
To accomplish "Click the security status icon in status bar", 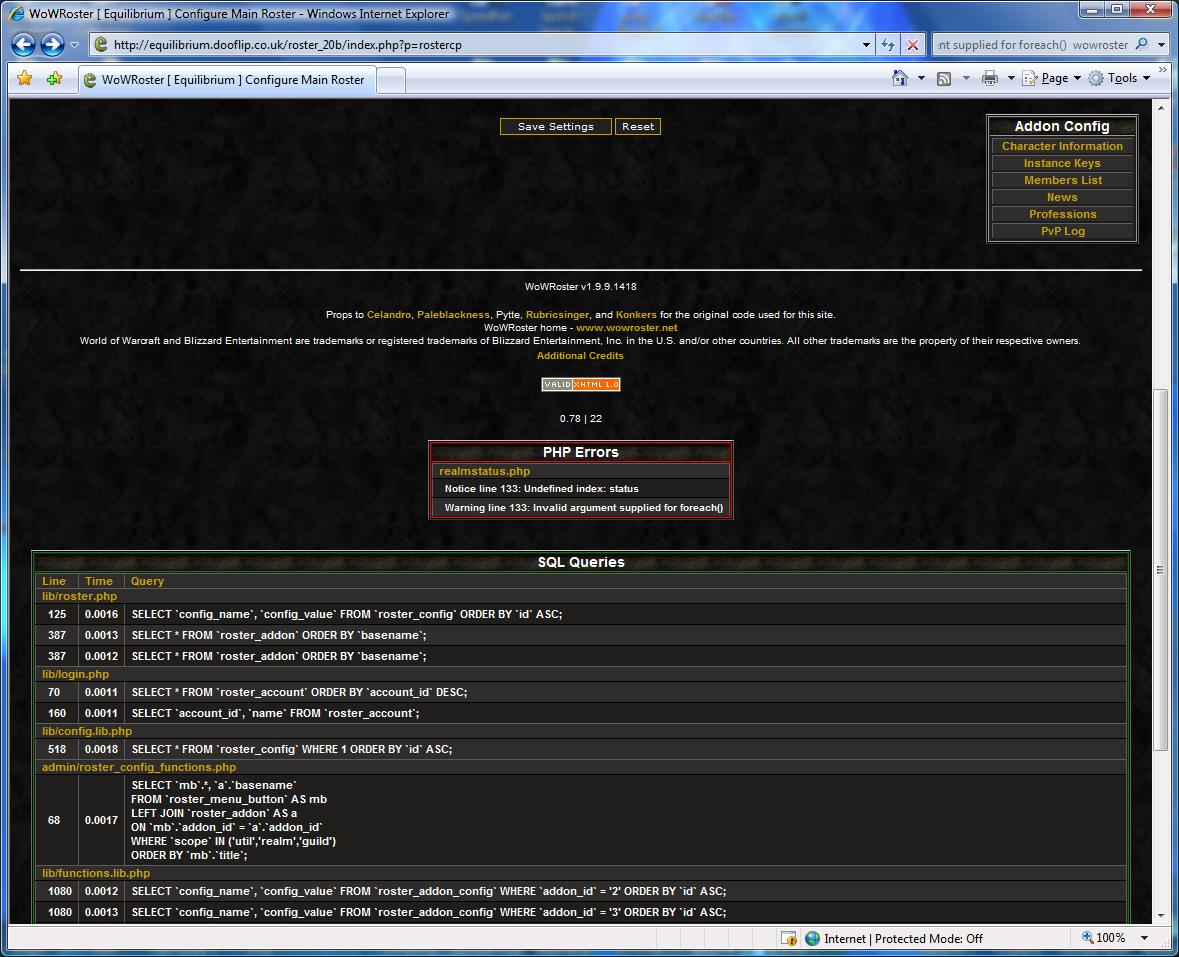I will coord(789,938).
